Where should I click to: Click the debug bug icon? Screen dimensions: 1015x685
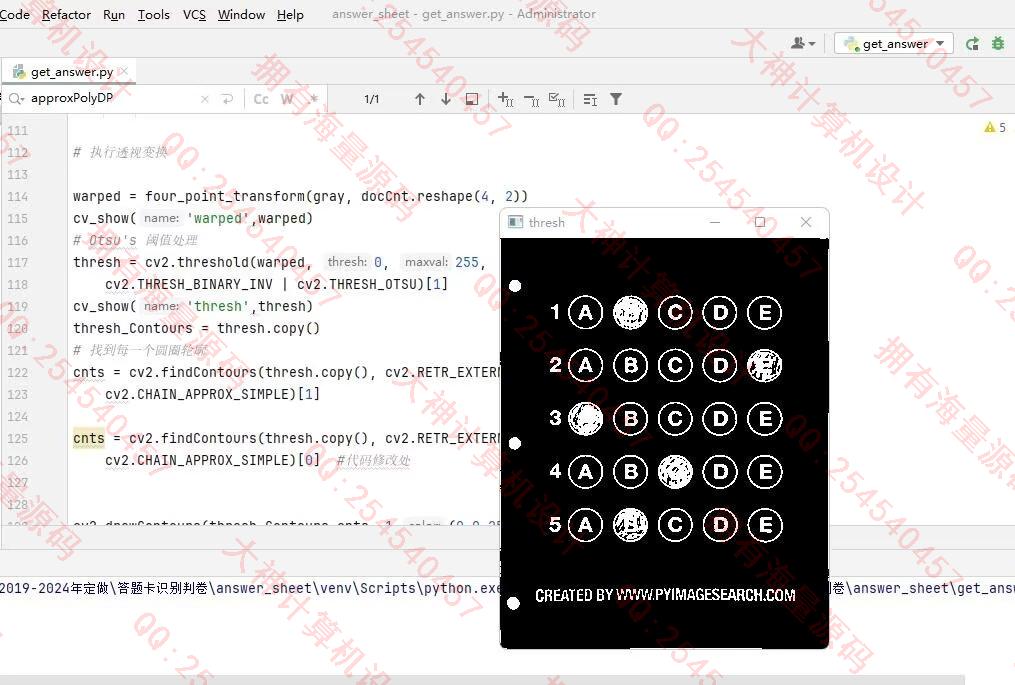pos(998,43)
